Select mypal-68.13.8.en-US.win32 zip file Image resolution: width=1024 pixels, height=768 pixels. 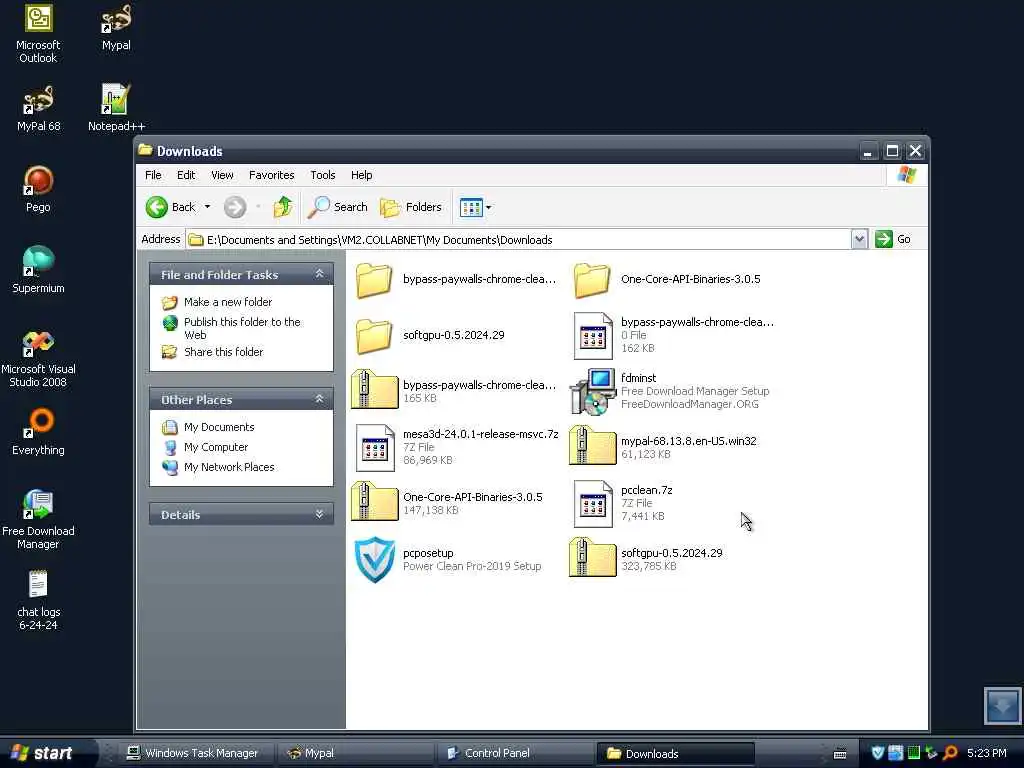663,447
